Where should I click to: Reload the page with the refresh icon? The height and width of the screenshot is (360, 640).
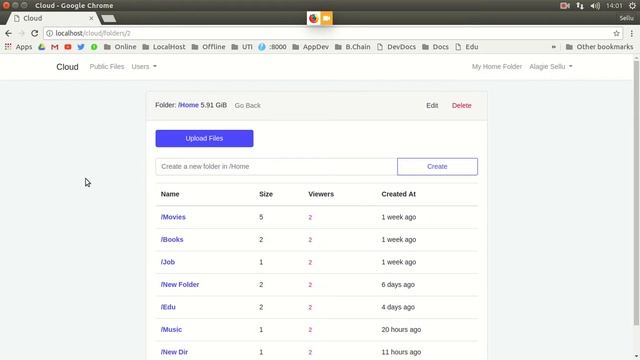coord(35,33)
